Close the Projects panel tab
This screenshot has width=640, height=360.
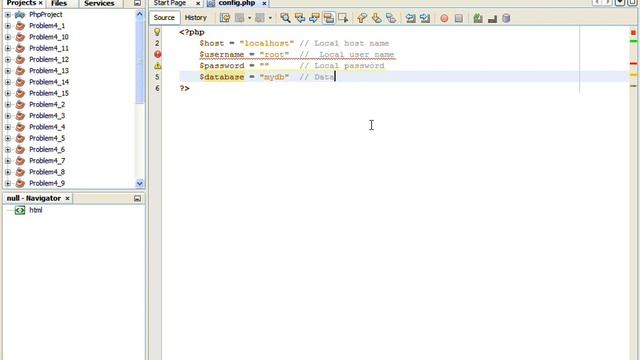[x=41, y=3]
